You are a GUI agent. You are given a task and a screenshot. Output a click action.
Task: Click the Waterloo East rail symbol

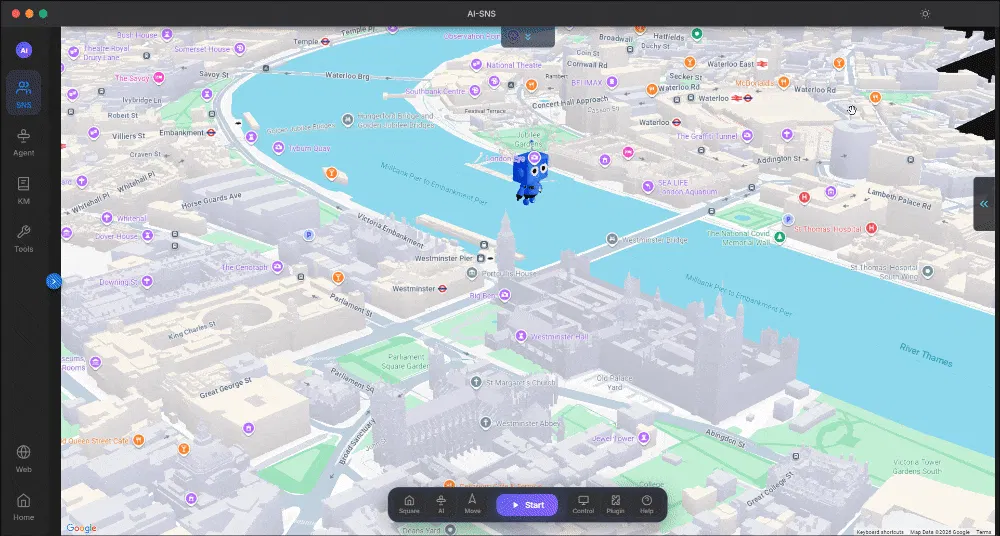click(762, 64)
